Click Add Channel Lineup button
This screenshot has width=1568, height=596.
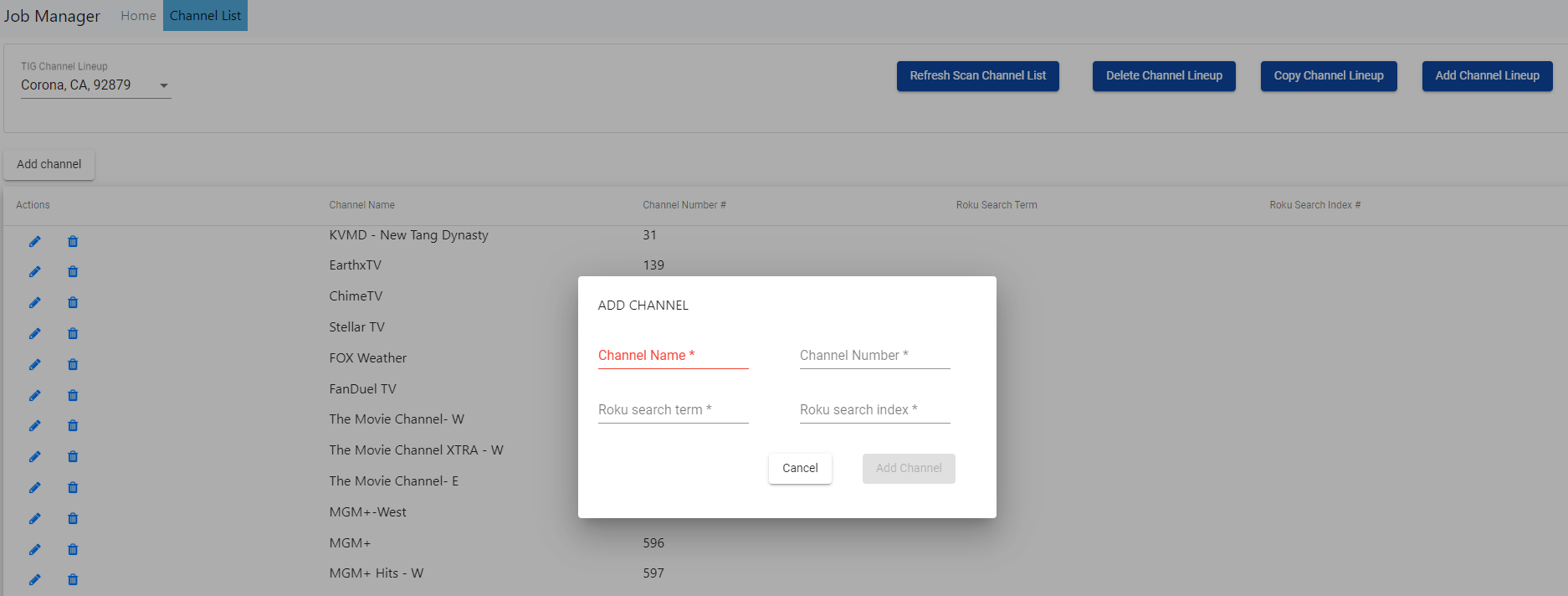coord(1487,75)
